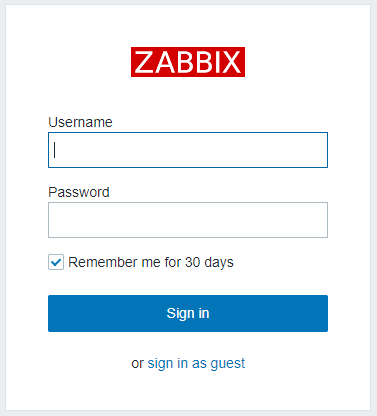Click the blinking caret in Username field
This screenshot has width=377, height=416.
click(55, 150)
